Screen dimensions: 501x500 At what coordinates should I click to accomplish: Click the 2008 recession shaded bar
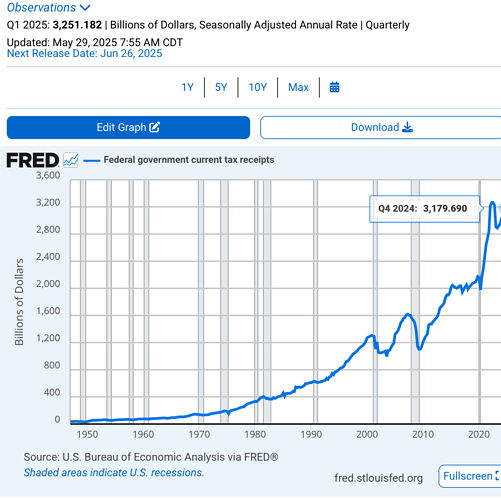pyautogui.click(x=415, y=302)
